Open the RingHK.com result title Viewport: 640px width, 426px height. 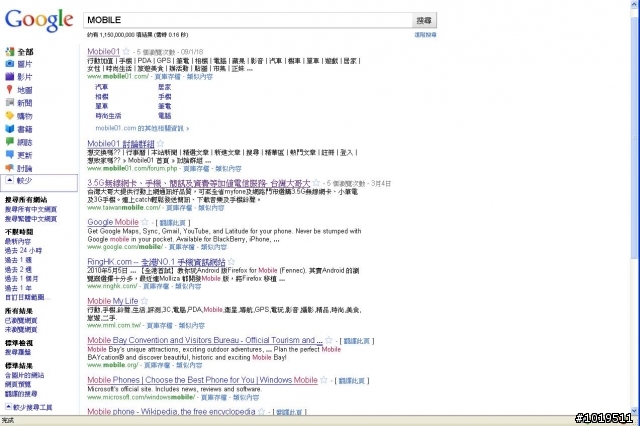coord(156,262)
